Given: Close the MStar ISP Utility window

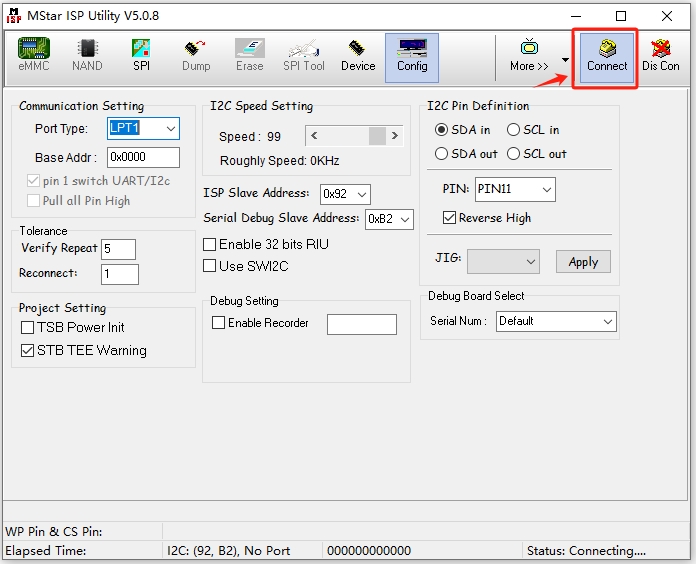Looking at the screenshot, I should click(x=667, y=16).
